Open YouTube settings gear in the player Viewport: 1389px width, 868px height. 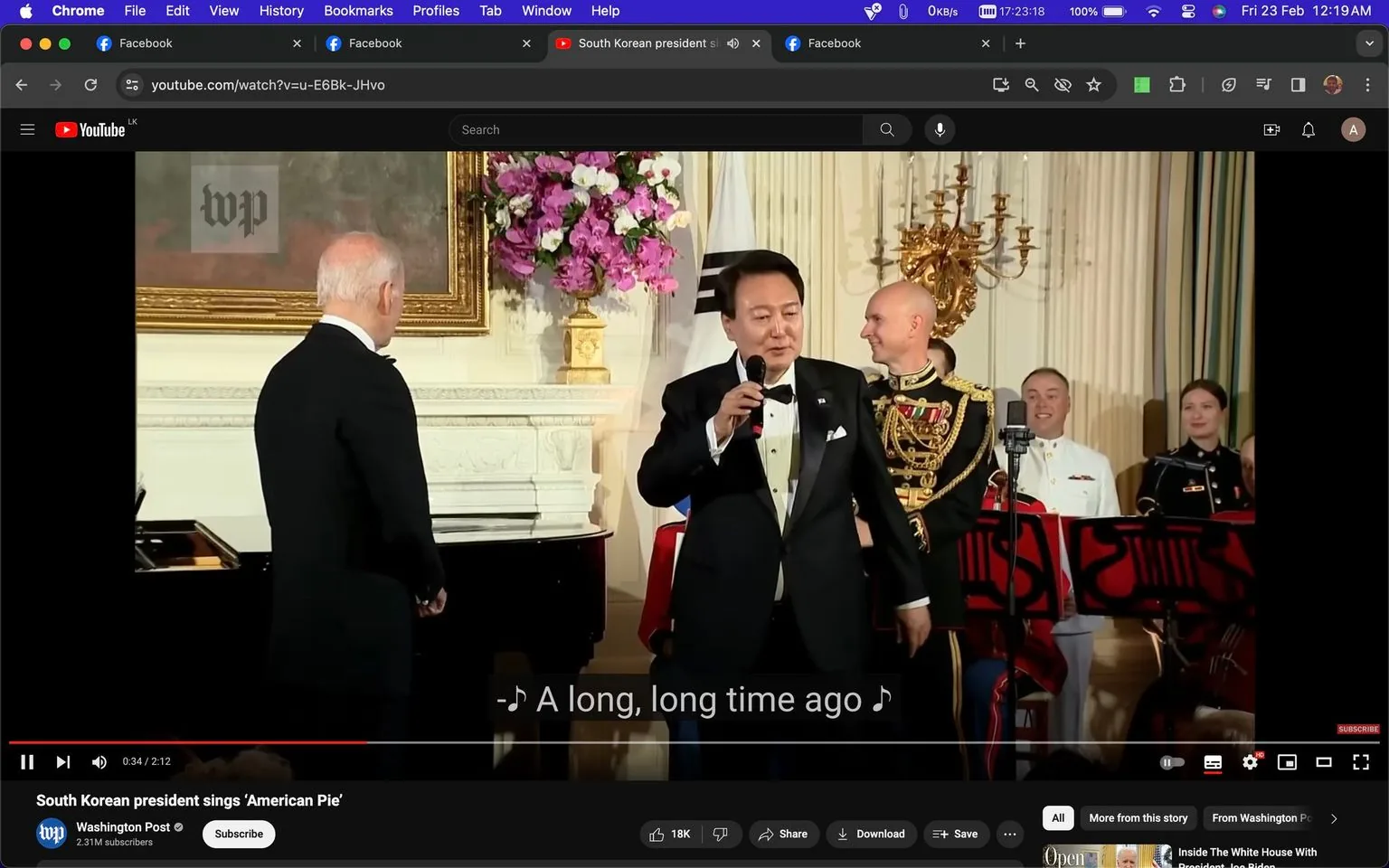point(1250,761)
